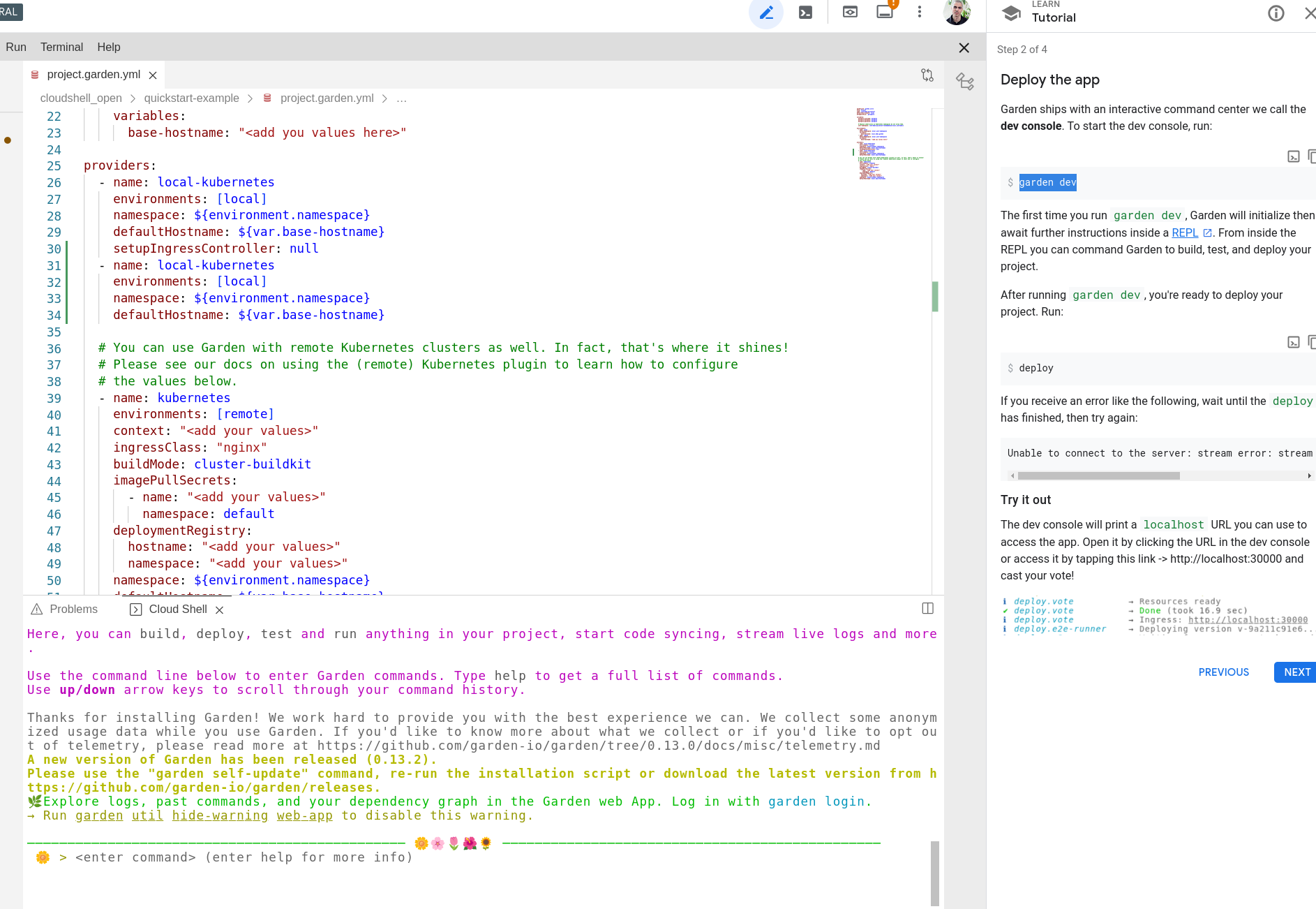This screenshot has height=909, width=1316.
Task: Click the NEXT tutorial button
Action: [1295, 672]
